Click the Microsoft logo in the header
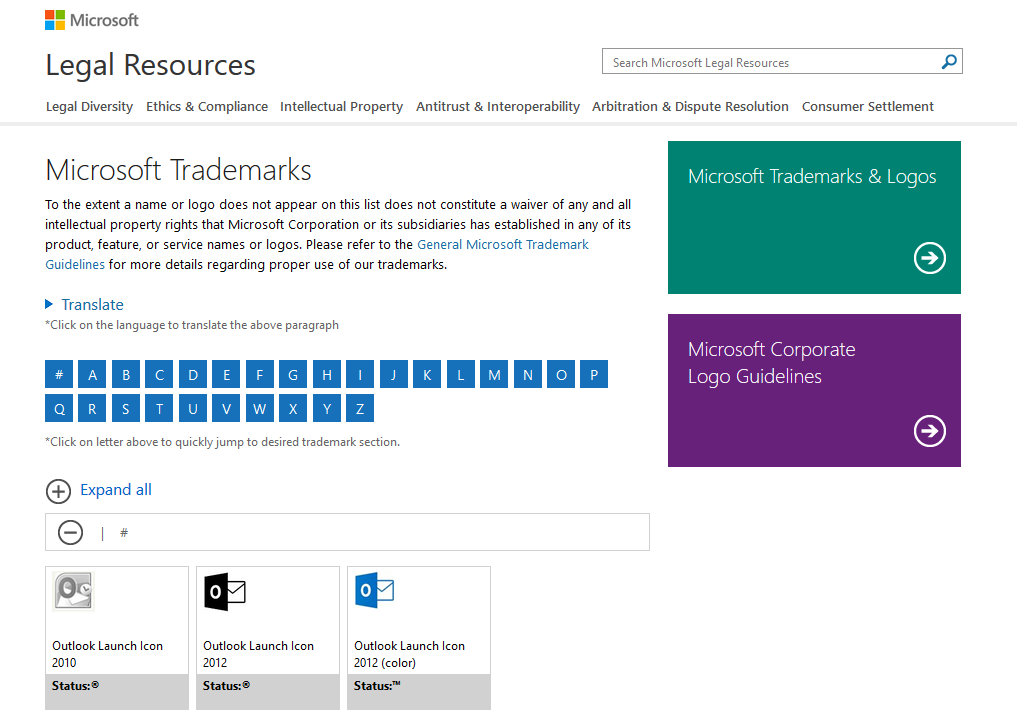 [x=91, y=20]
